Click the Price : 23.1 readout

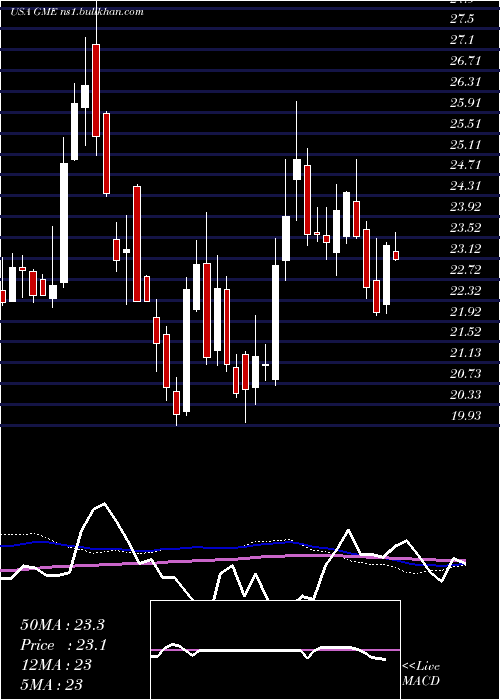click(x=63, y=645)
